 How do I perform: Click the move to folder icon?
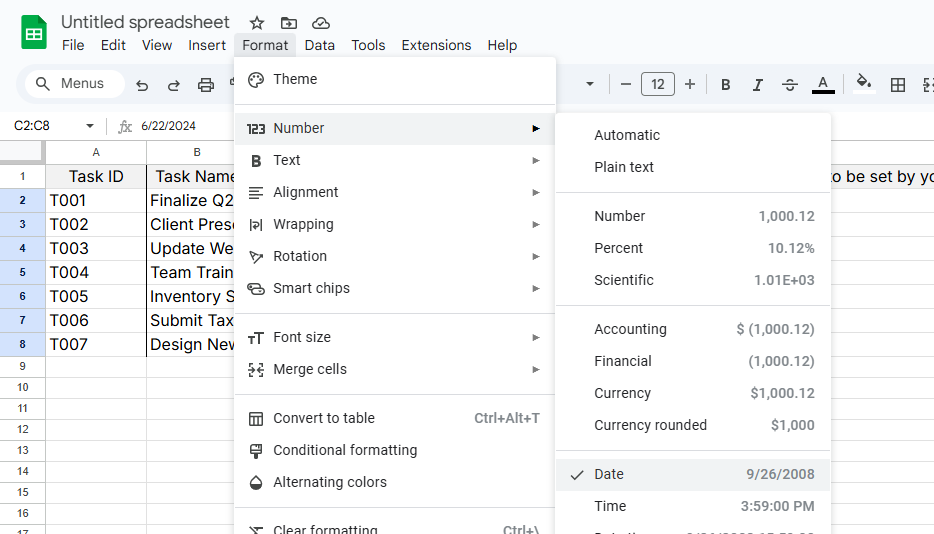tap(289, 23)
